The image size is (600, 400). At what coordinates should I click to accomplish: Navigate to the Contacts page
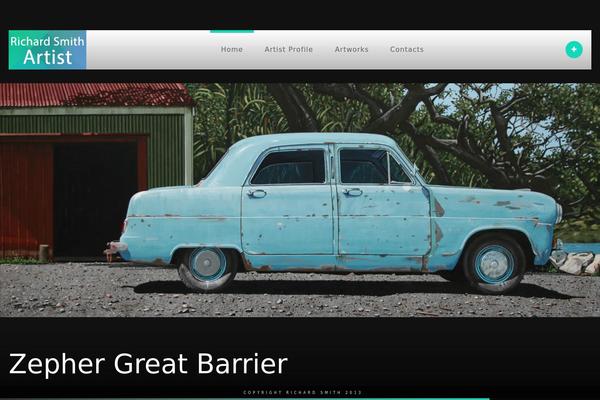[407, 49]
